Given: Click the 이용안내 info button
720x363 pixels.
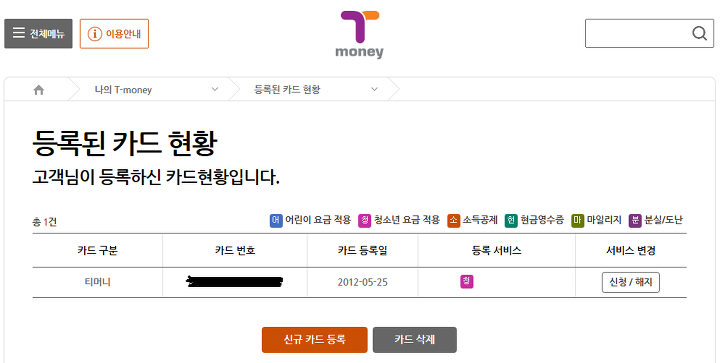Looking at the screenshot, I should tap(114, 34).
